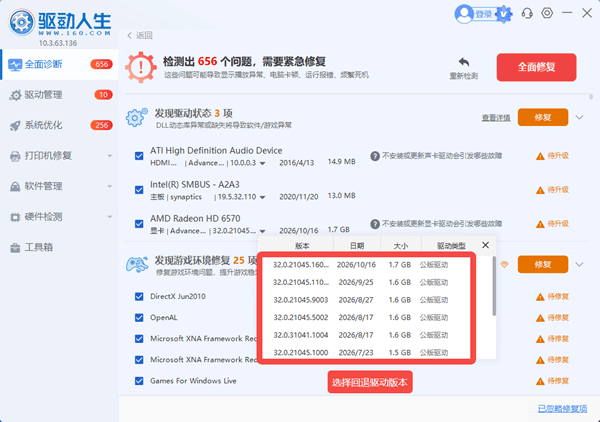Viewport: 600px width, 422px height.
Task: Click version popup vertical scrollbar
Action: 494,286
